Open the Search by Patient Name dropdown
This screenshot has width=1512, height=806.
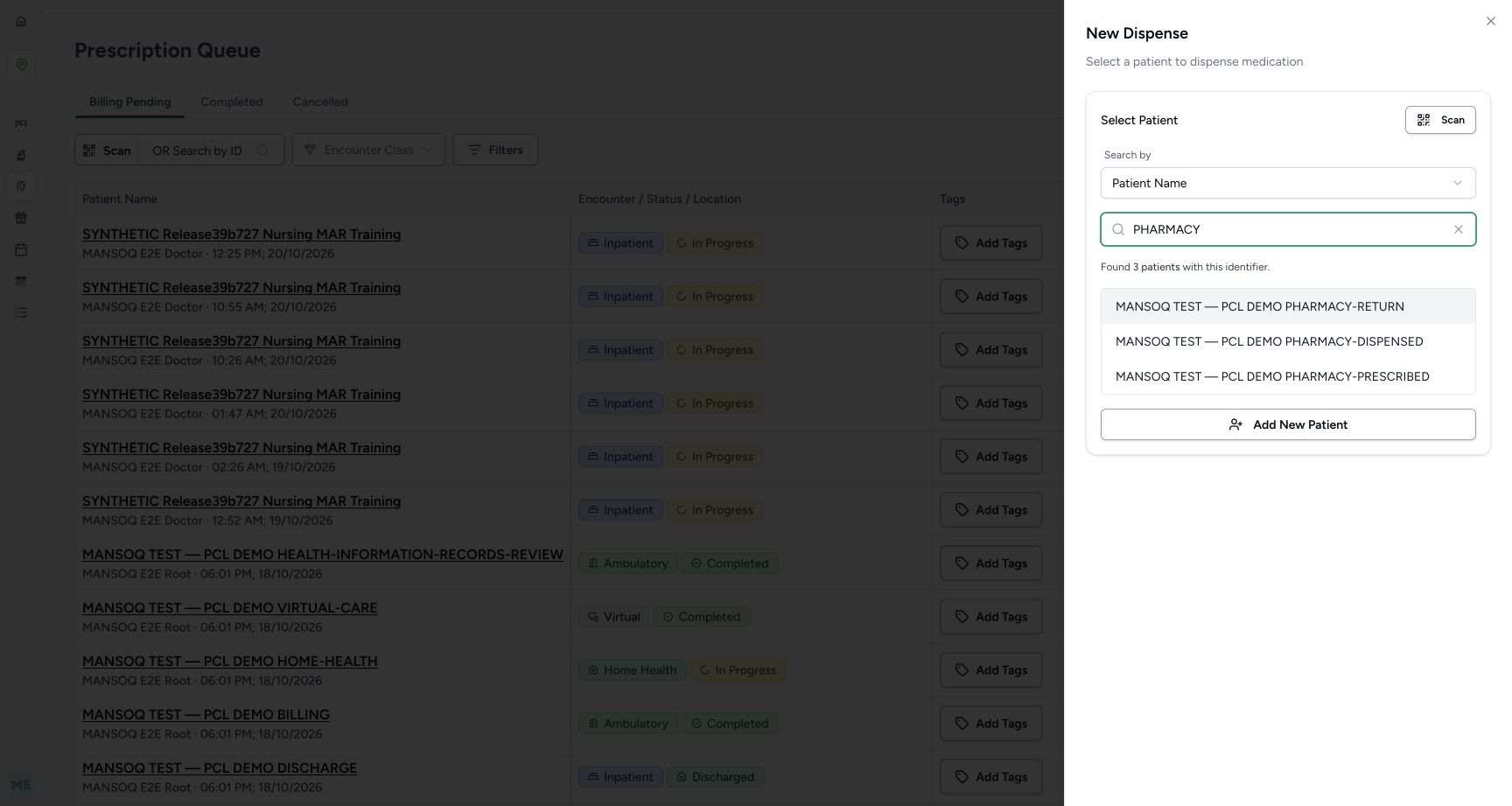pos(1288,183)
